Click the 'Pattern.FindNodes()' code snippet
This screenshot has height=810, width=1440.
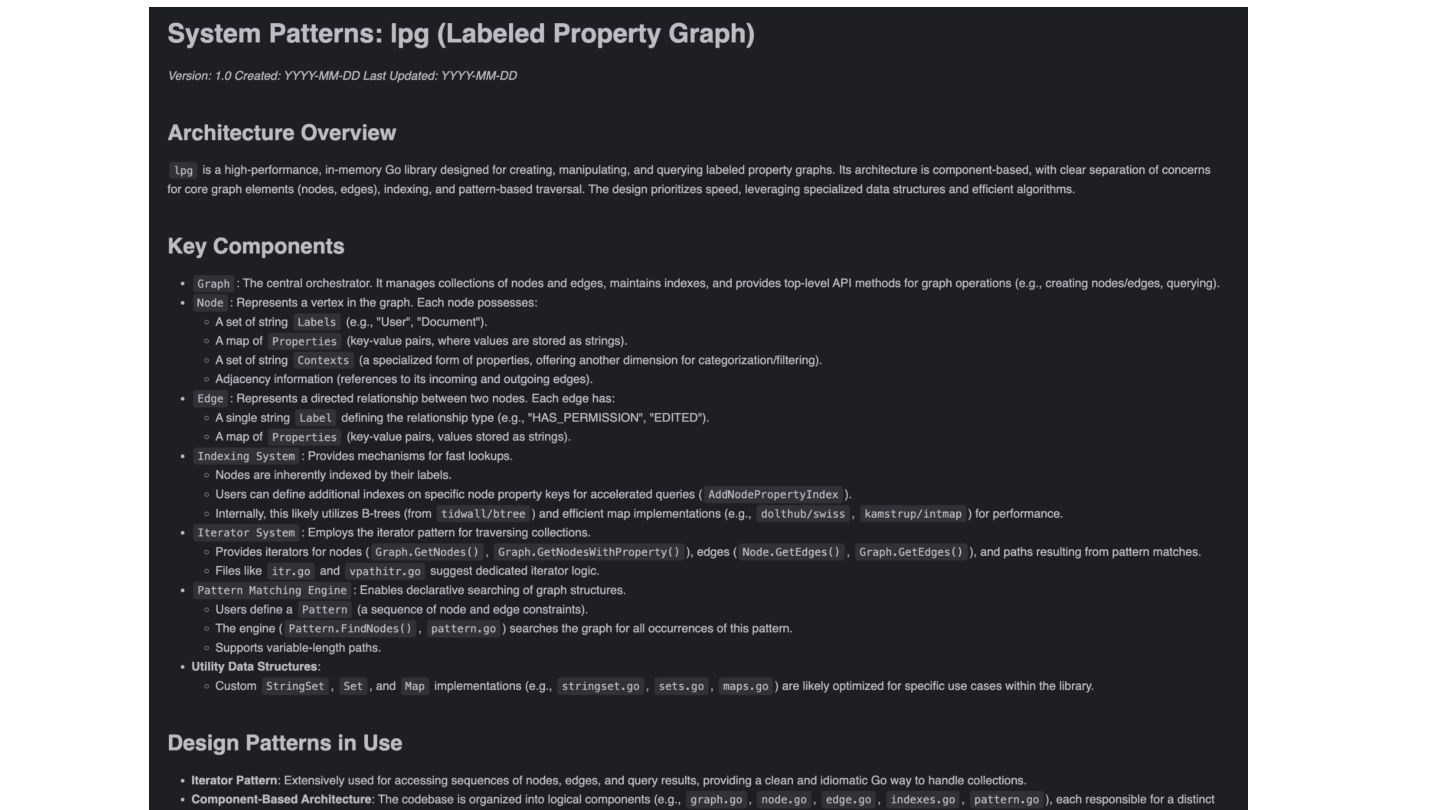(x=350, y=629)
